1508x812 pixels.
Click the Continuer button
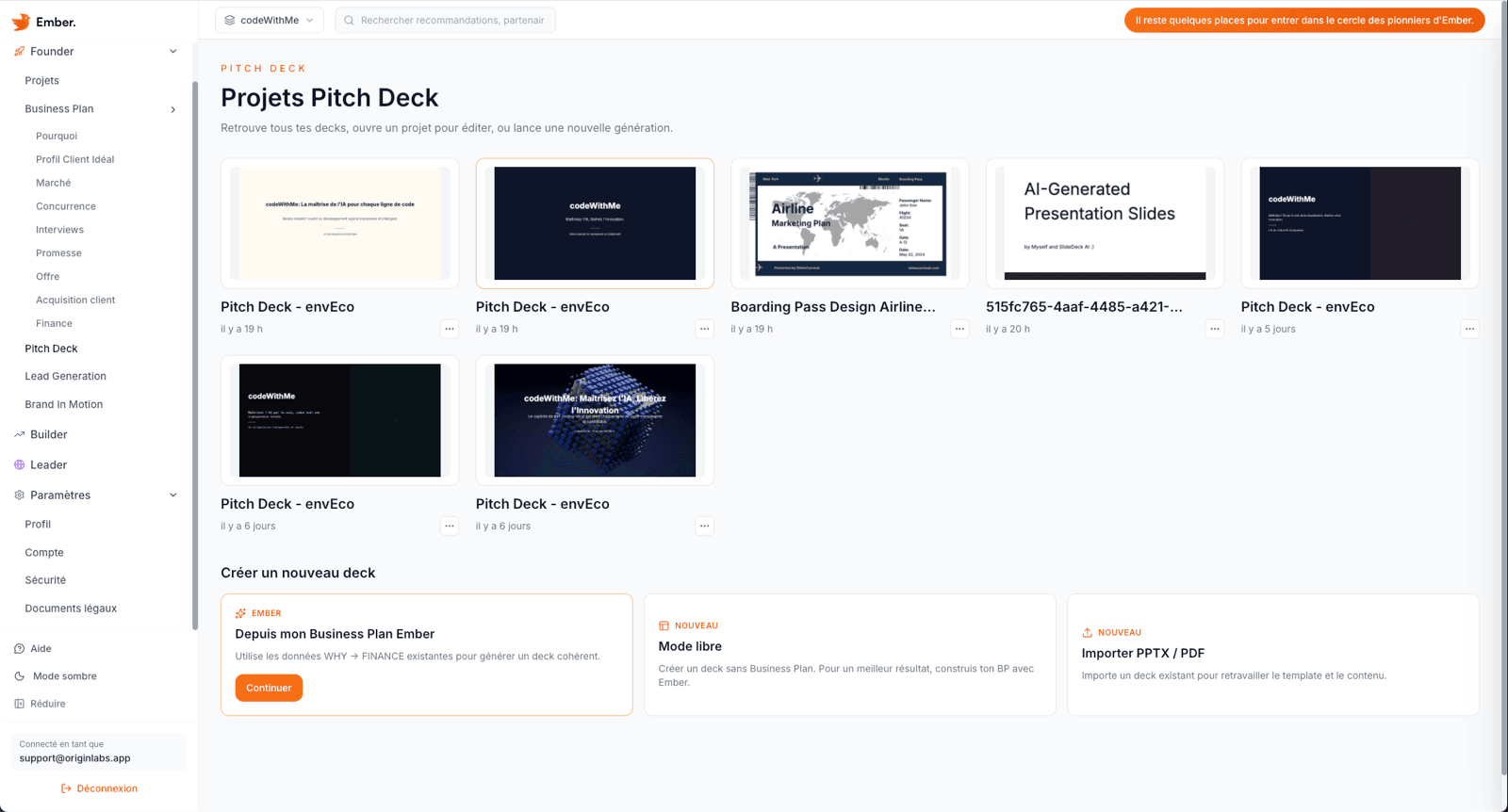coord(269,688)
